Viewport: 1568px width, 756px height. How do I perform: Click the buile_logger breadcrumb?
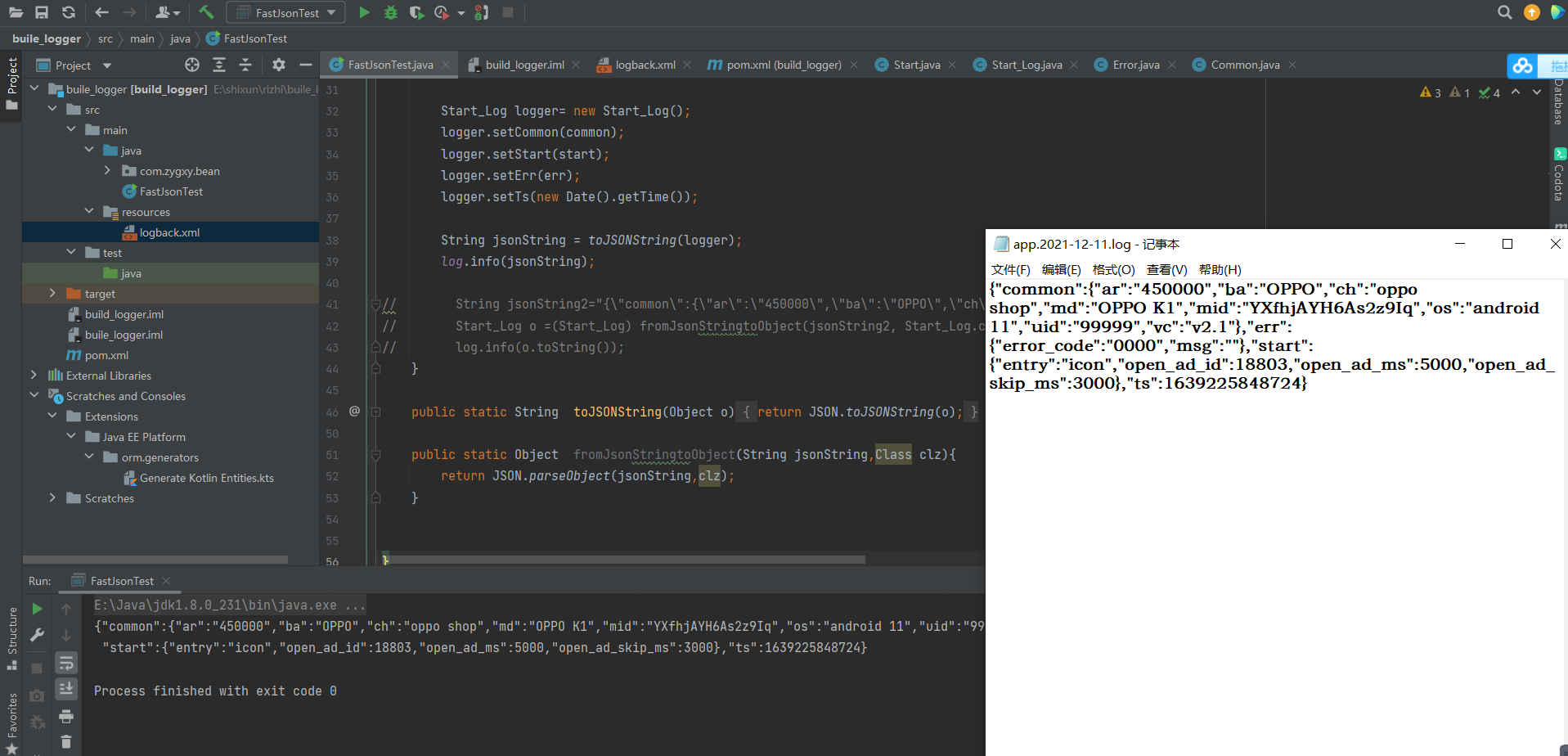pyautogui.click(x=47, y=38)
